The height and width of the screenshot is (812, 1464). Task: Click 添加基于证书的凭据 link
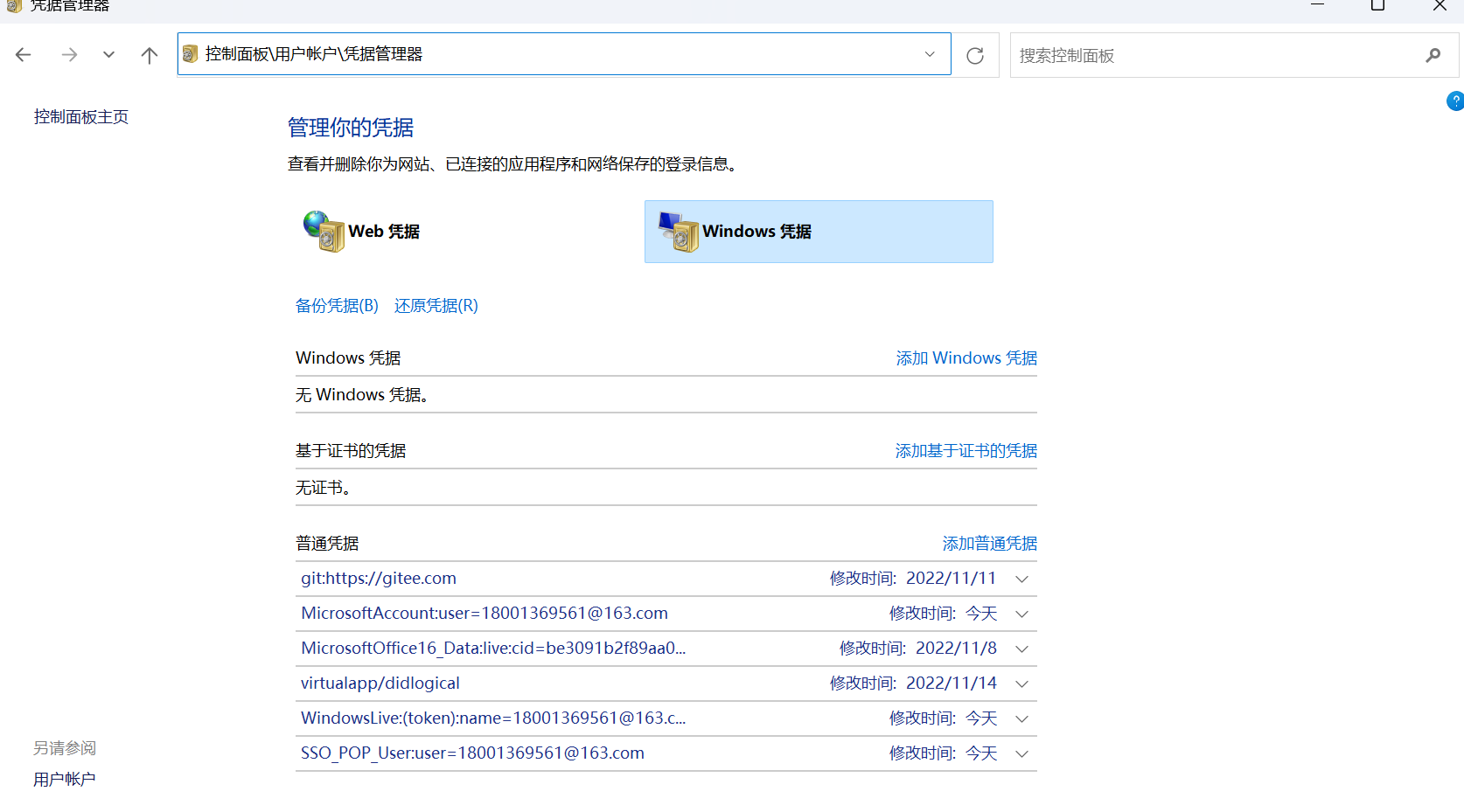click(x=966, y=451)
